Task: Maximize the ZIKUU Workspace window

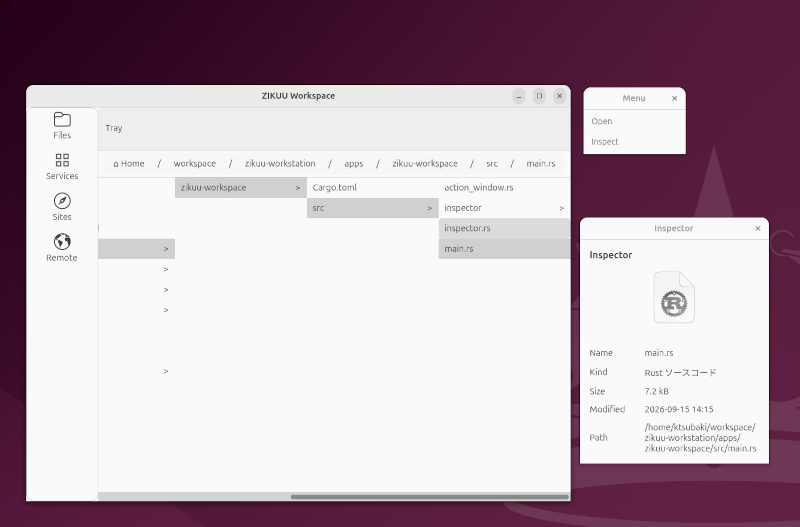Action: point(539,96)
